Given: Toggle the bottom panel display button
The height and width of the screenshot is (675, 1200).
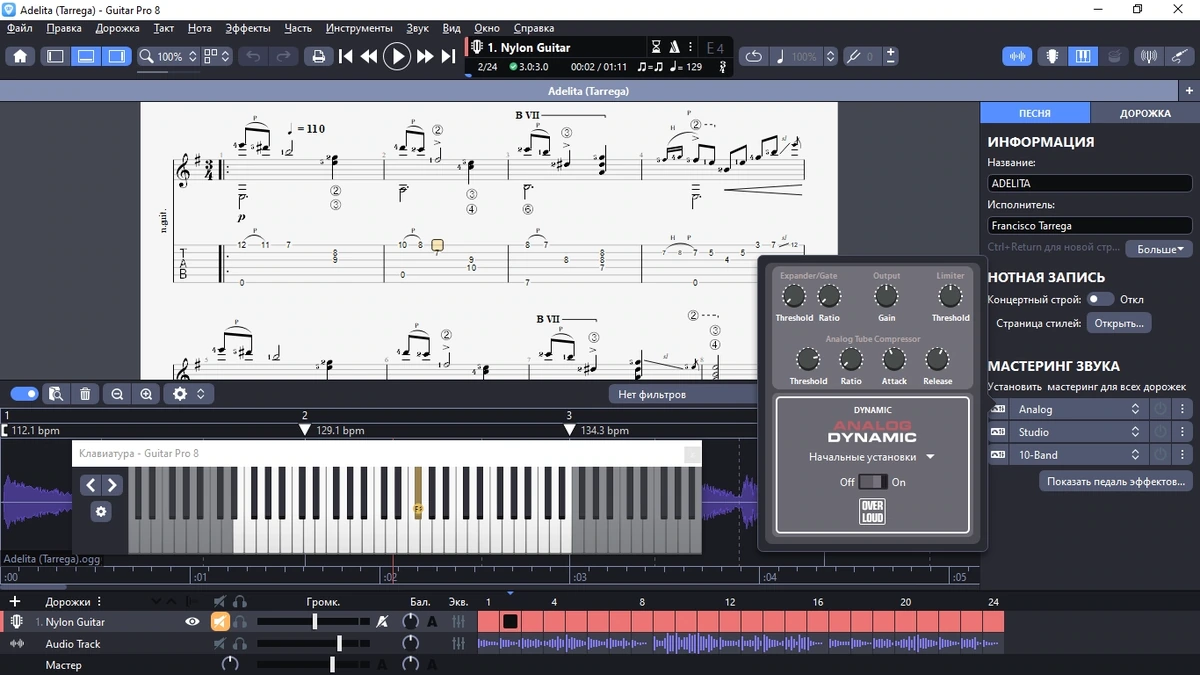Looking at the screenshot, I should (86, 56).
